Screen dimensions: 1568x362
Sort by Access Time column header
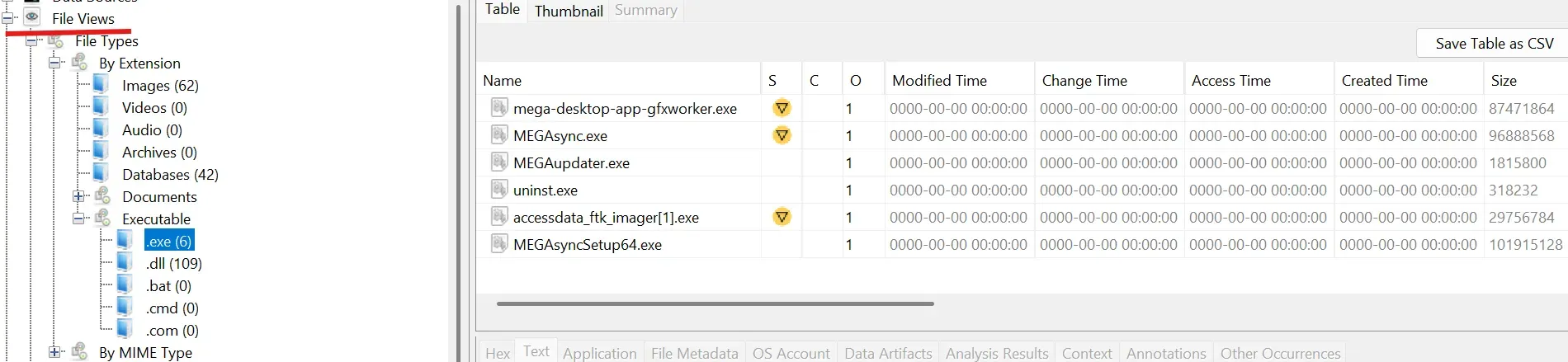coord(1259,80)
